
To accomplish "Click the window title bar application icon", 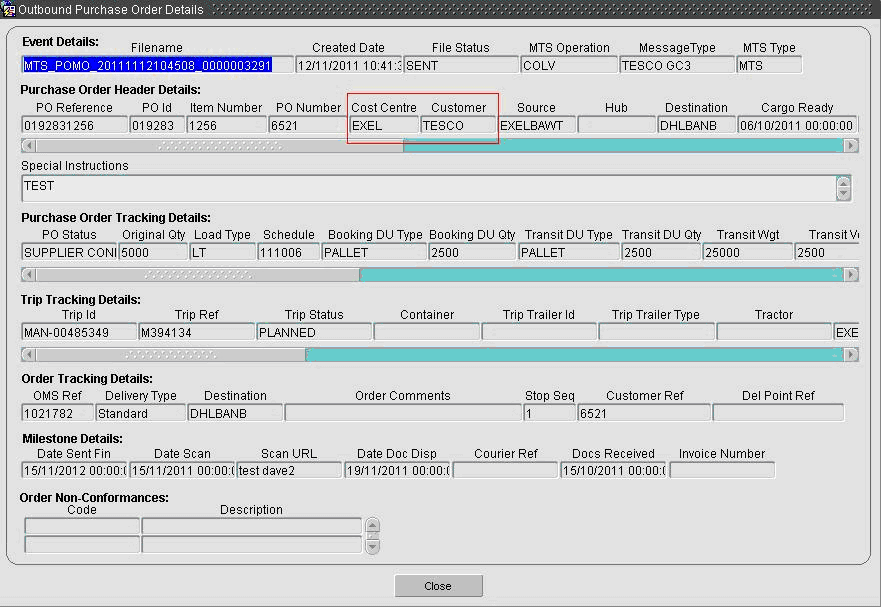I will (8, 10).
